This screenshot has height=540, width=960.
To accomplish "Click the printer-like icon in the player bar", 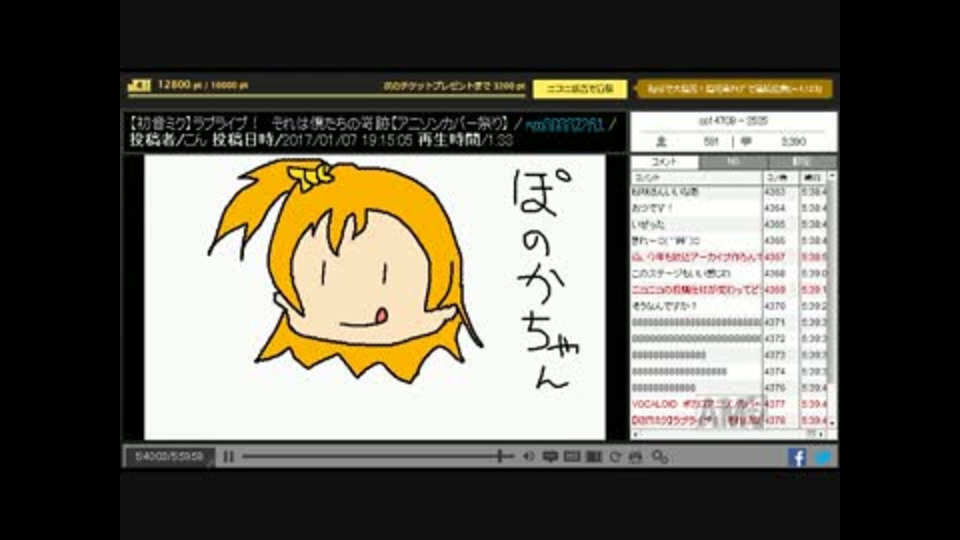I will tap(636, 457).
